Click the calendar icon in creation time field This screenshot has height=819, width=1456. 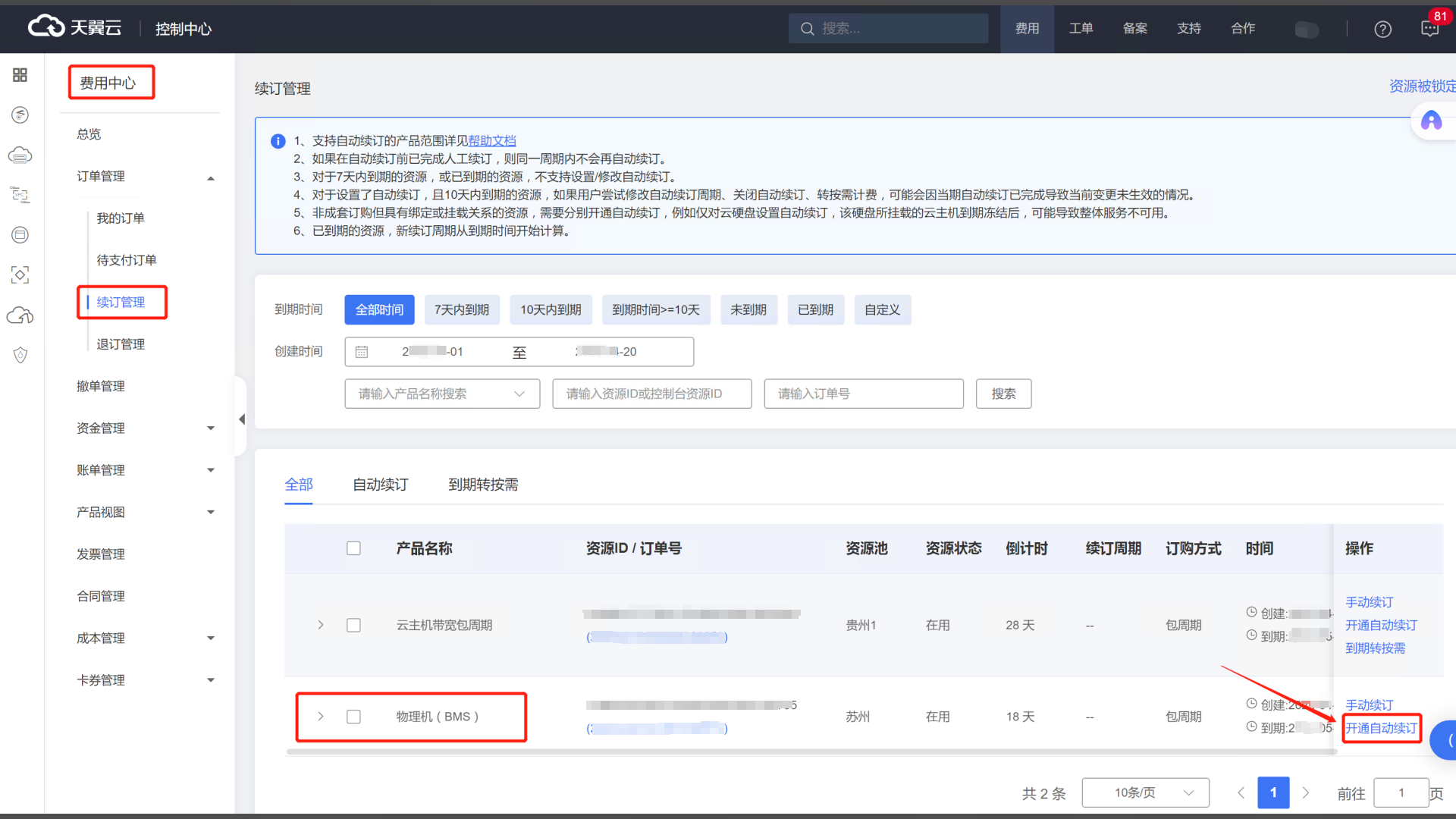362,352
